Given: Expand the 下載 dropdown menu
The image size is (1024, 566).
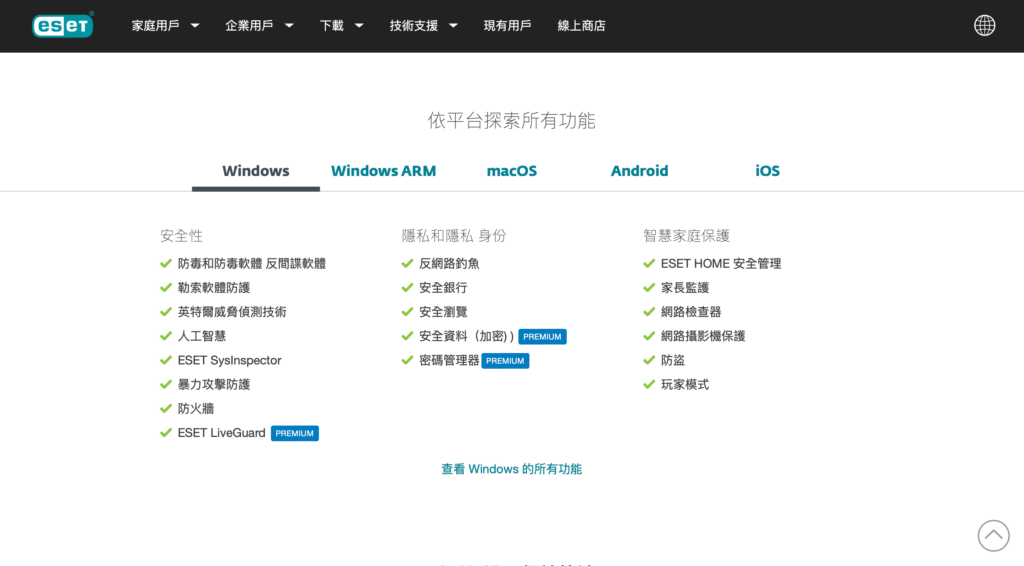Looking at the screenshot, I should (341, 25).
